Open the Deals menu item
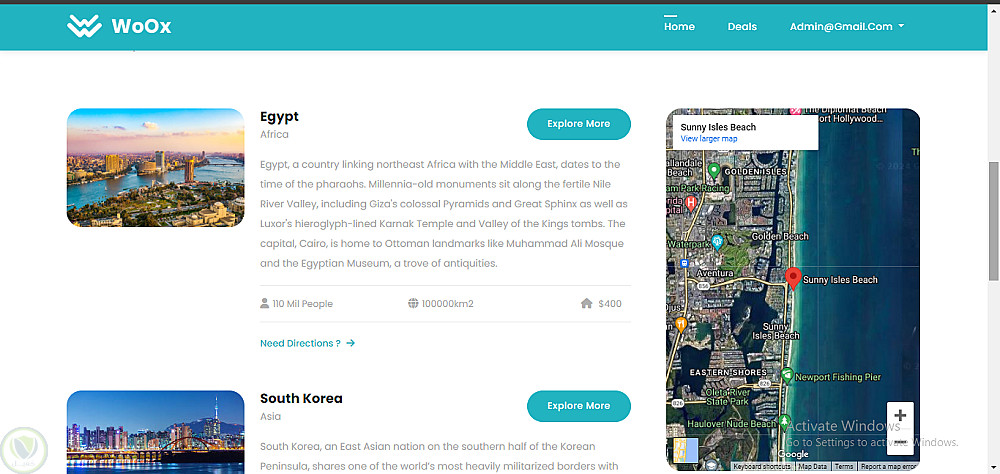1000x474 pixels. (x=742, y=27)
